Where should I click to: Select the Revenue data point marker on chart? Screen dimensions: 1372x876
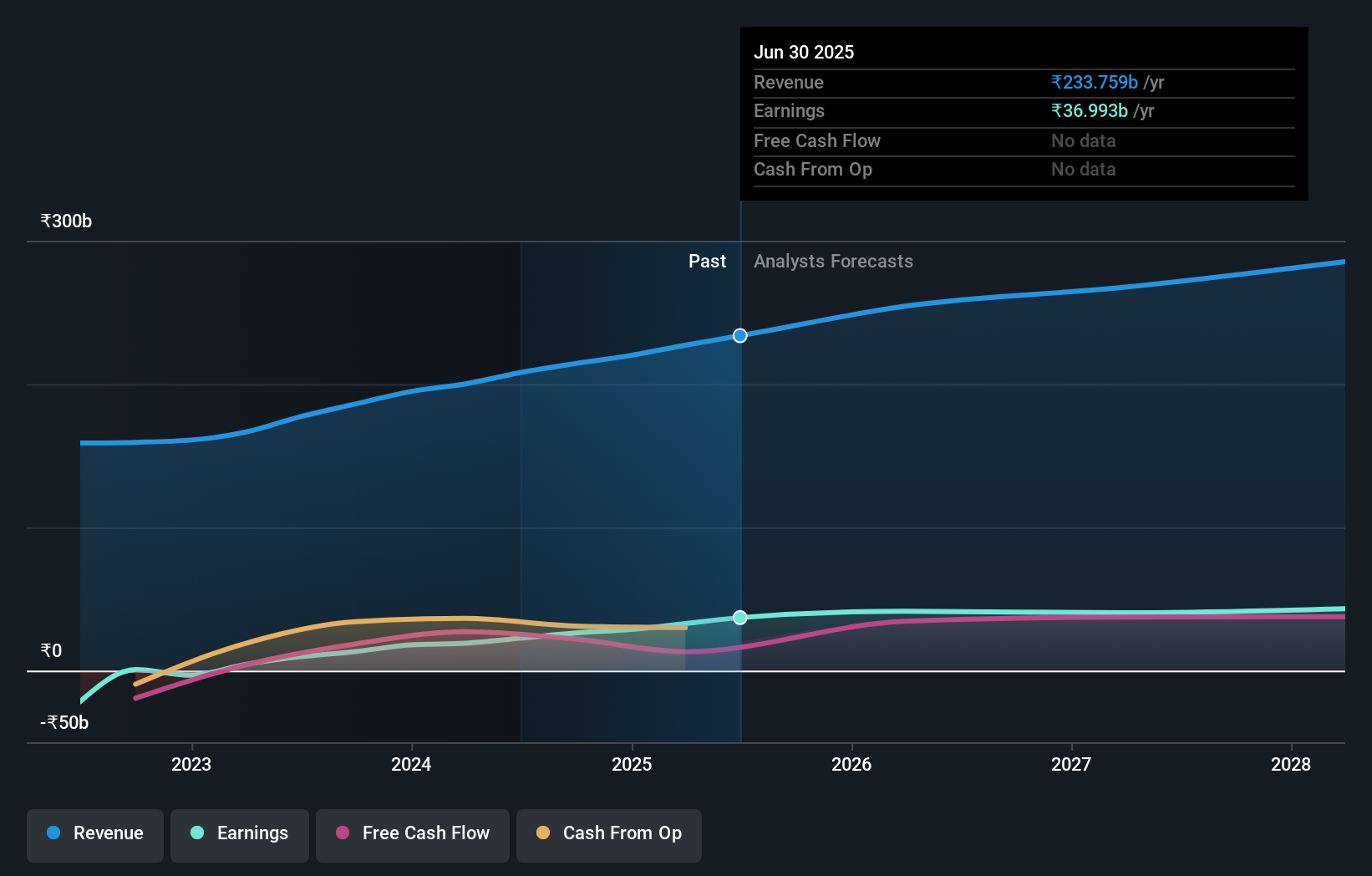pyautogui.click(x=739, y=335)
